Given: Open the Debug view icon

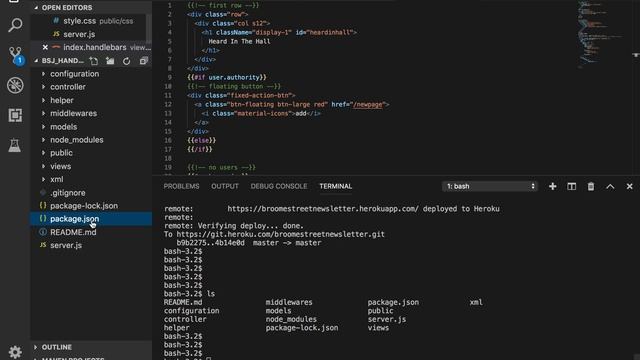Looking at the screenshot, I should (15, 85).
